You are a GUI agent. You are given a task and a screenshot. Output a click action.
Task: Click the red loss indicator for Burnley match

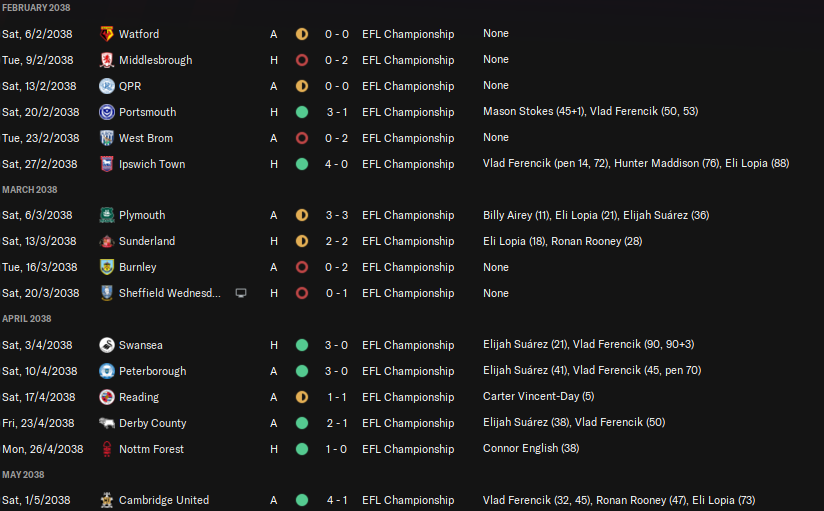click(302, 267)
